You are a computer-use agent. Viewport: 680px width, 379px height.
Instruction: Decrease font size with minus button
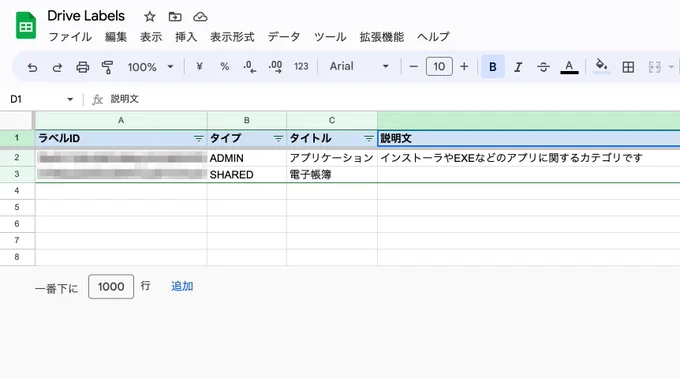(x=413, y=66)
